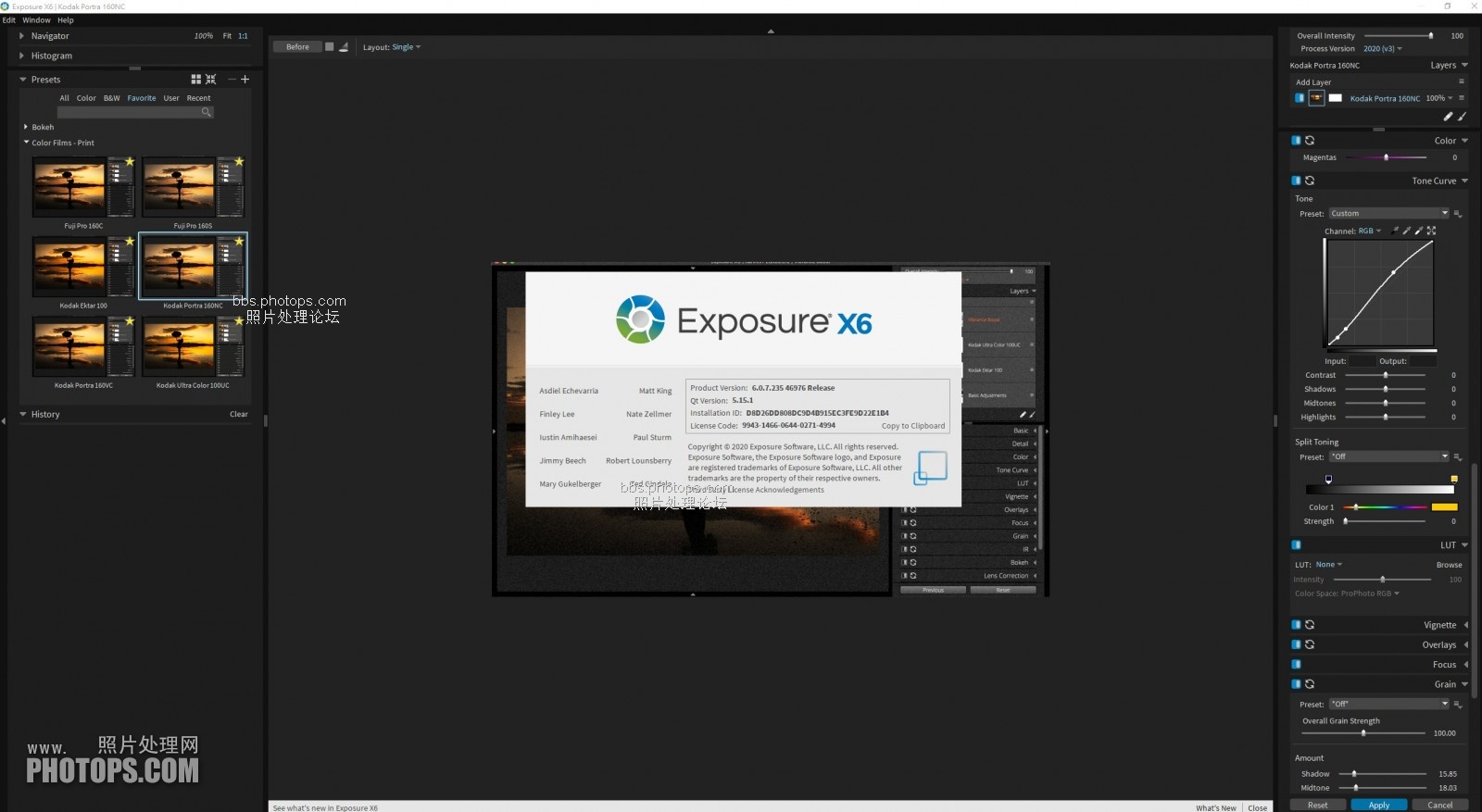Browse for a LUT file
Image resolution: width=1482 pixels, height=812 pixels.
(1450, 565)
